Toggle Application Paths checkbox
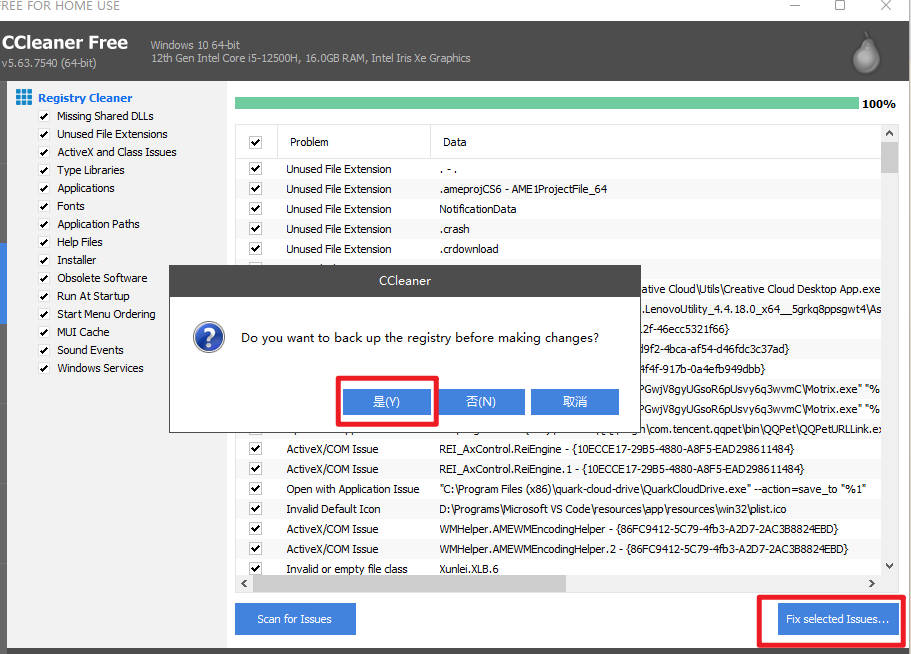 click(x=44, y=224)
